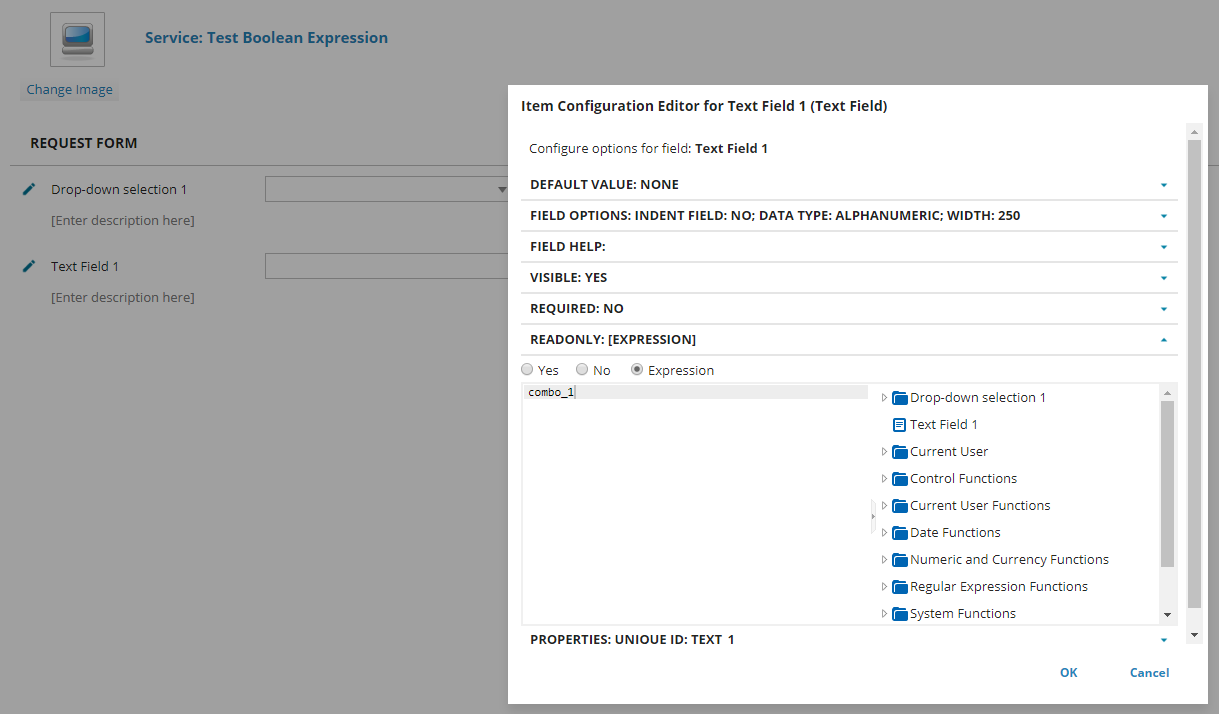The width and height of the screenshot is (1219, 714).
Task: Select the Yes radio button
Action: pos(528,370)
